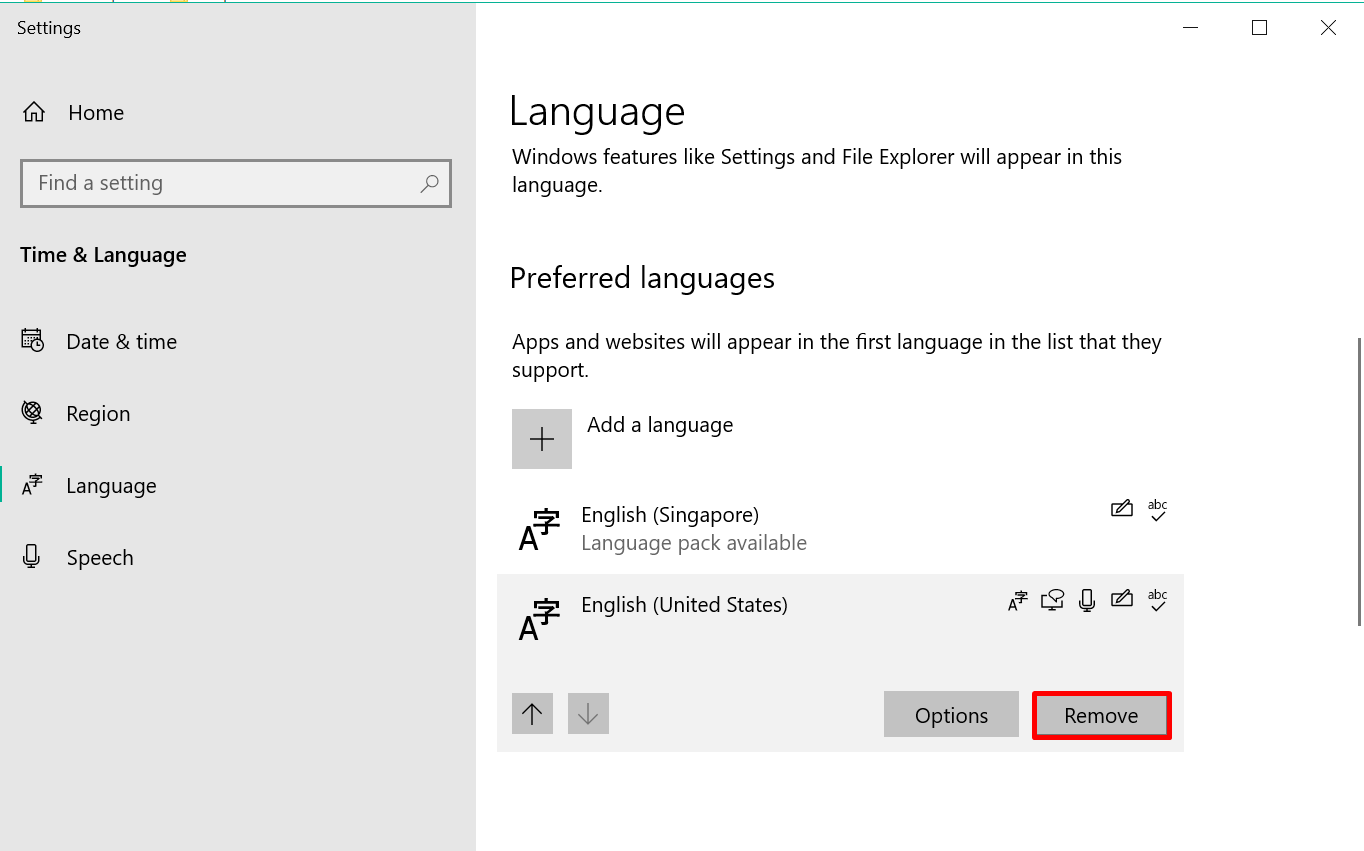Image resolution: width=1364 pixels, height=851 pixels.
Task: Click the plus Add a language button
Action: 542,439
